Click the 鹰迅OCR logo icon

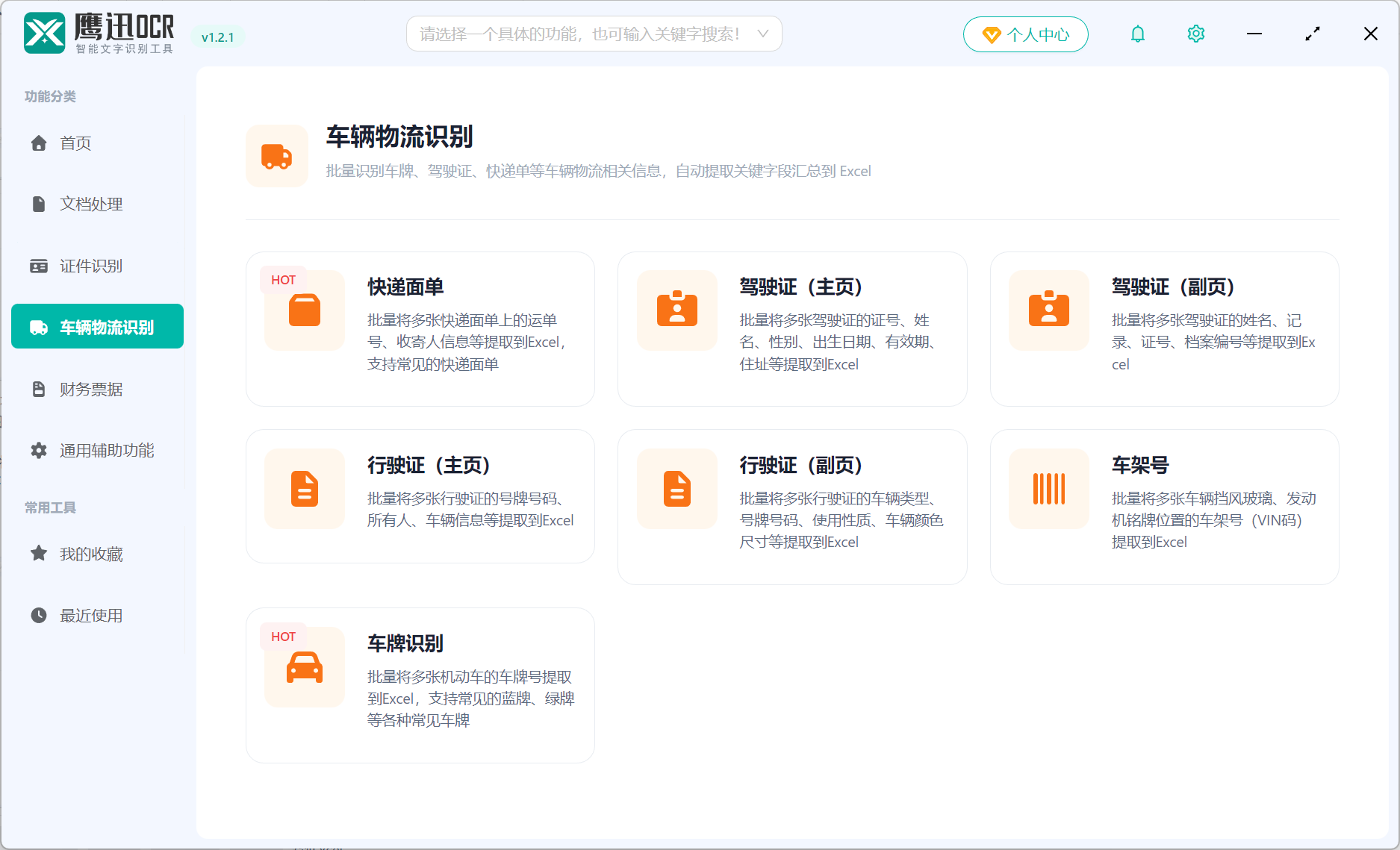click(x=45, y=34)
